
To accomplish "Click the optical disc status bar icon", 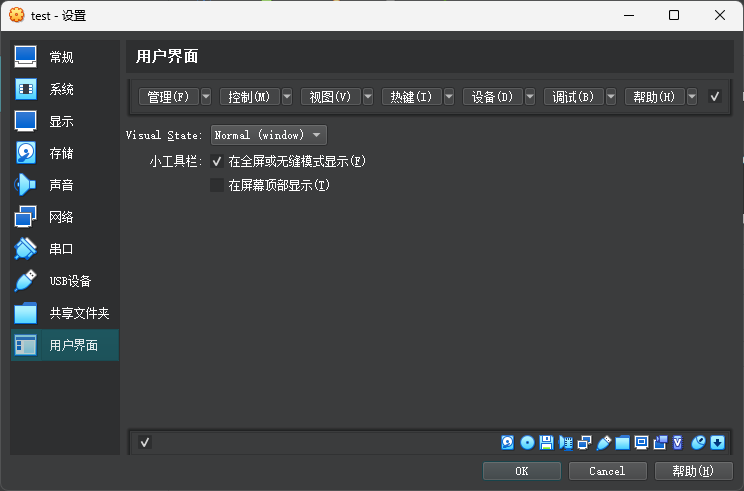I will coord(527,443).
